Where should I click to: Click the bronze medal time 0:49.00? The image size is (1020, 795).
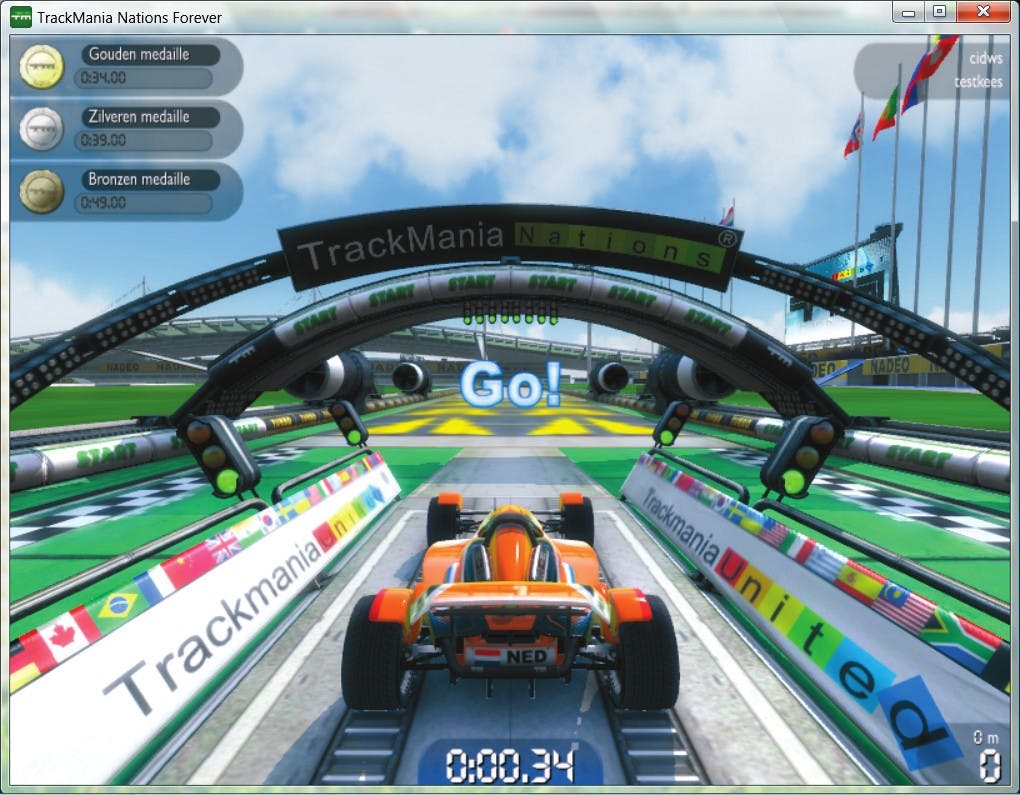[x=103, y=202]
